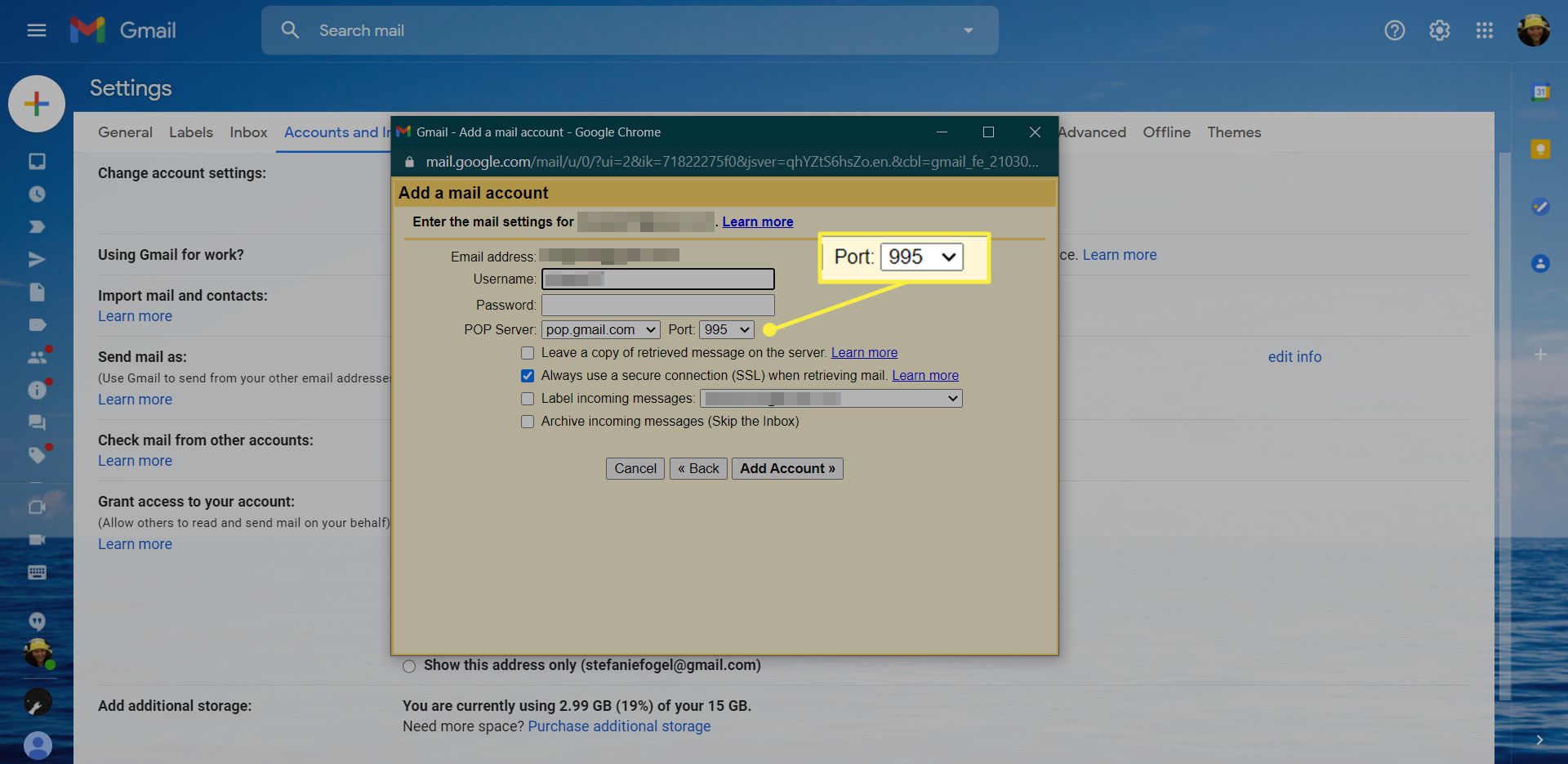This screenshot has width=1568, height=764.
Task: Open Google Keep in side panel
Action: (1540, 149)
